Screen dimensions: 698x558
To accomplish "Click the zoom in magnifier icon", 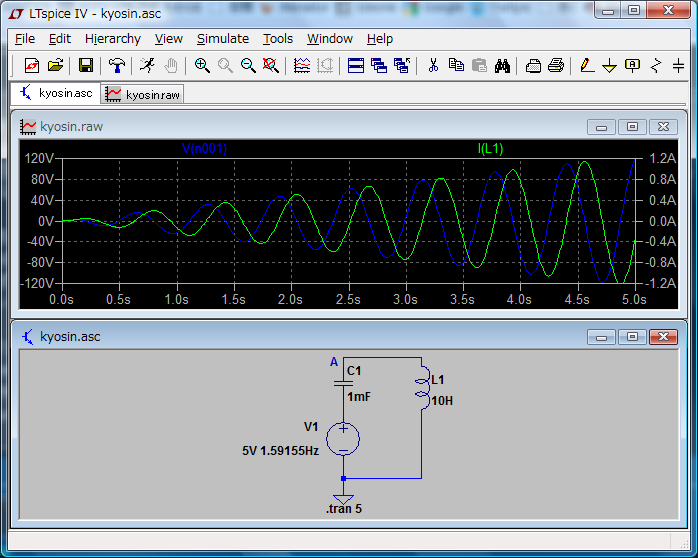I will [x=202, y=66].
